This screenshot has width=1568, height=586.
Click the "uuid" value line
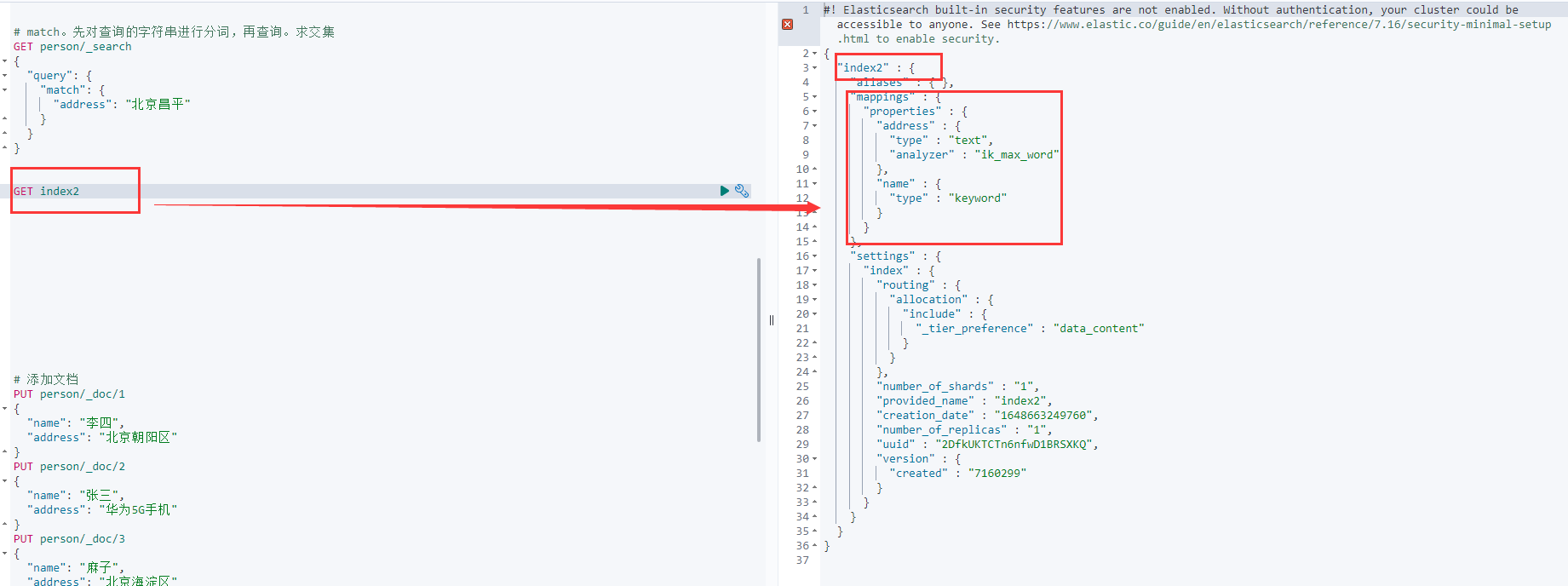(x=987, y=444)
